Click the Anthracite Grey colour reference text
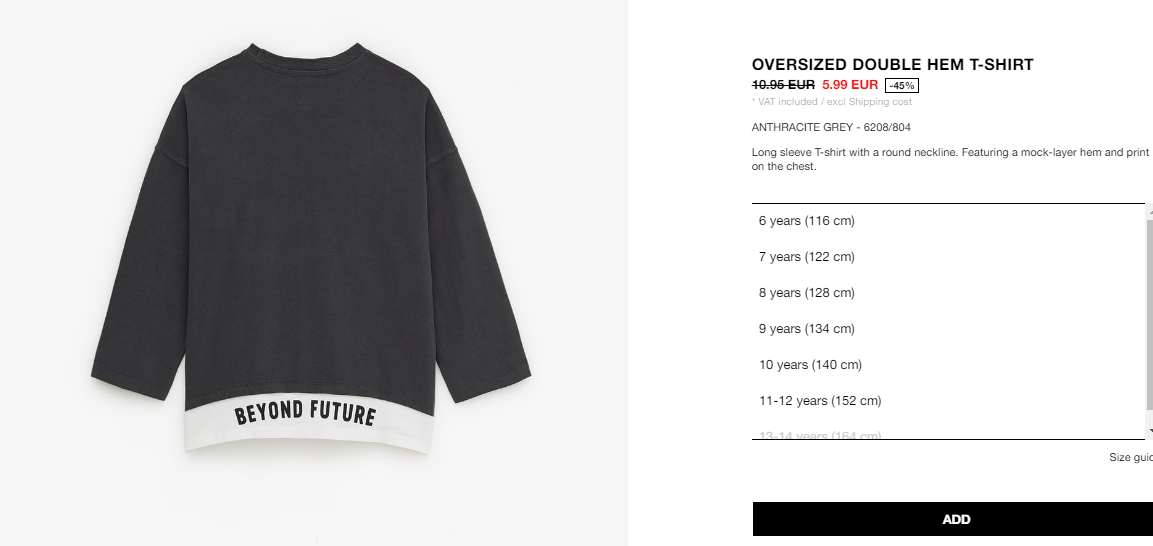The width and height of the screenshot is (1153, 546). 831,127
